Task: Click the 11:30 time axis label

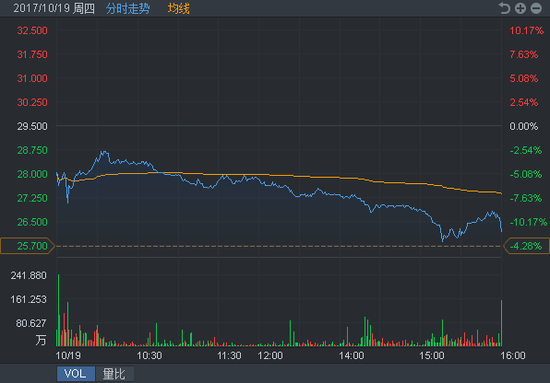Action: 229,355
